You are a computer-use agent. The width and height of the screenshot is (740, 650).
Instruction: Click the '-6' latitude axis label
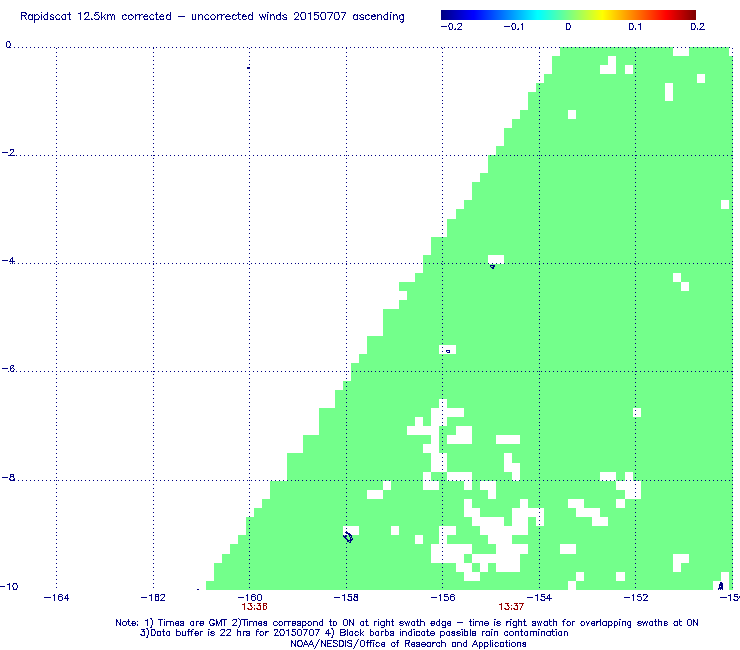pyautogui.click(x=8, y=369)
